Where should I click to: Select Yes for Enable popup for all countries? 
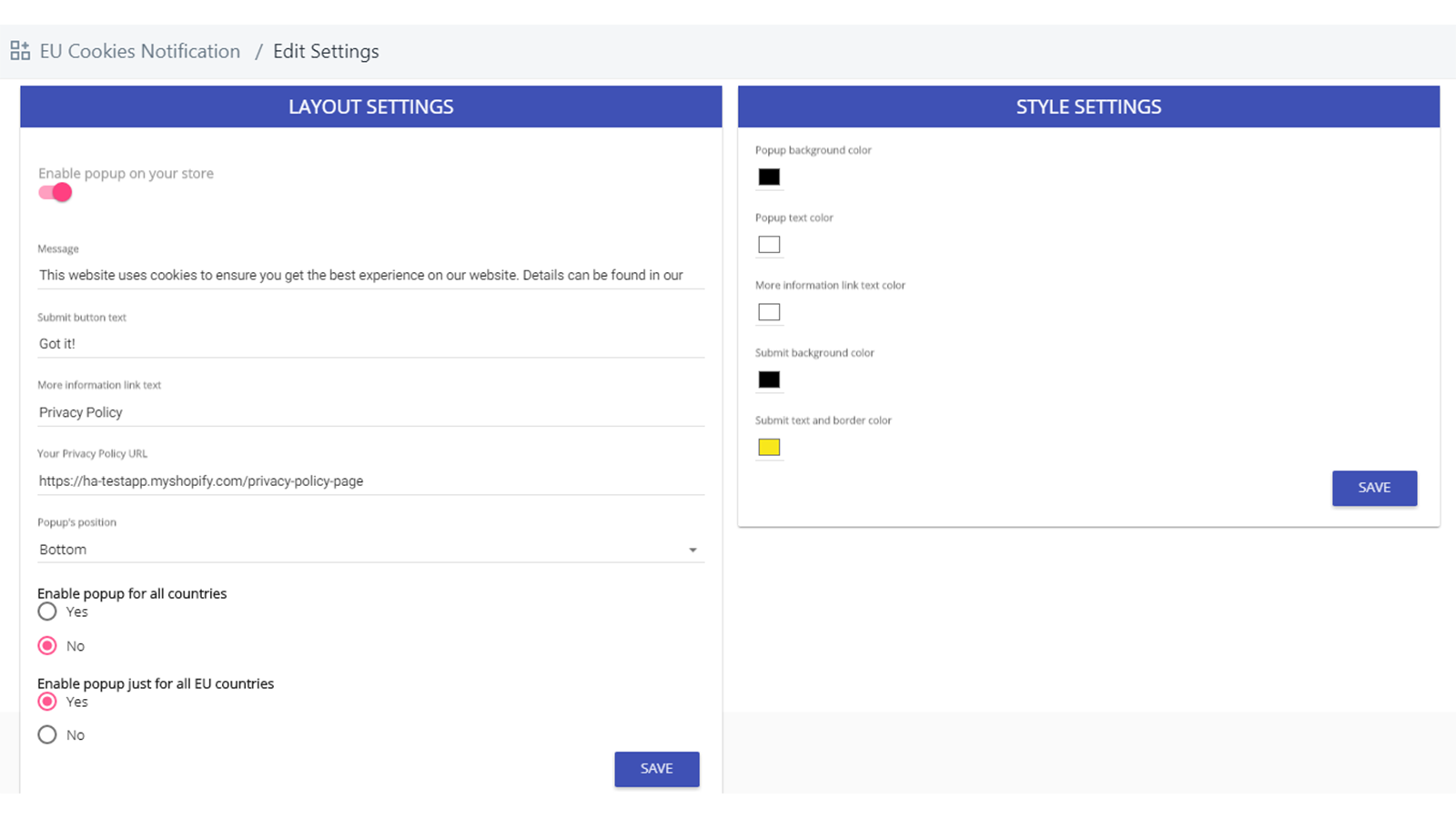tap(47, 612)
